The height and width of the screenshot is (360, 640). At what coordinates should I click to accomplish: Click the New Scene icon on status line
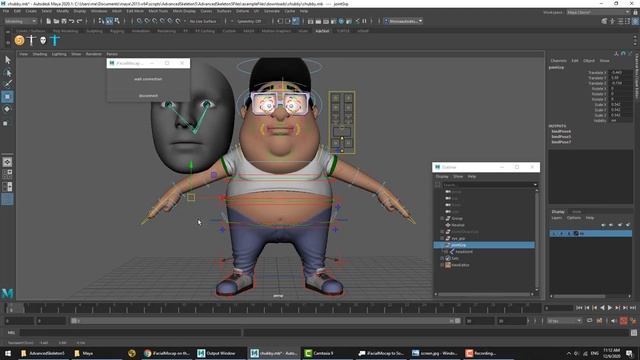tap(49, 21)
